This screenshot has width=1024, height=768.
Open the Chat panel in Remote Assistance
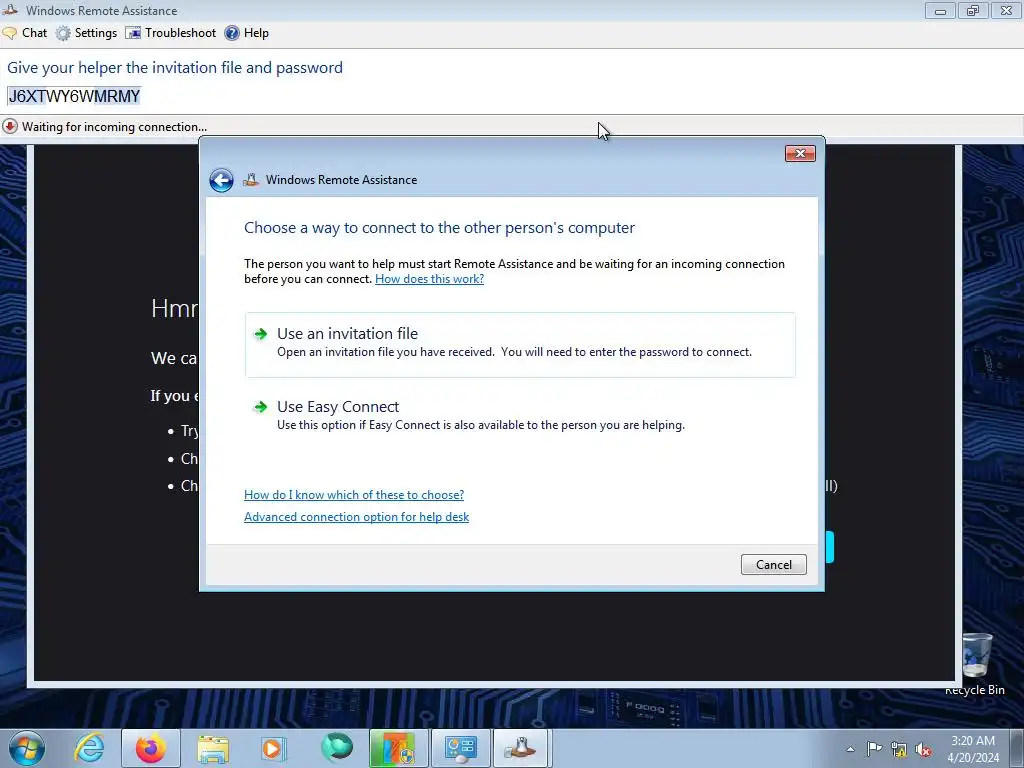(x=25, y=33)
